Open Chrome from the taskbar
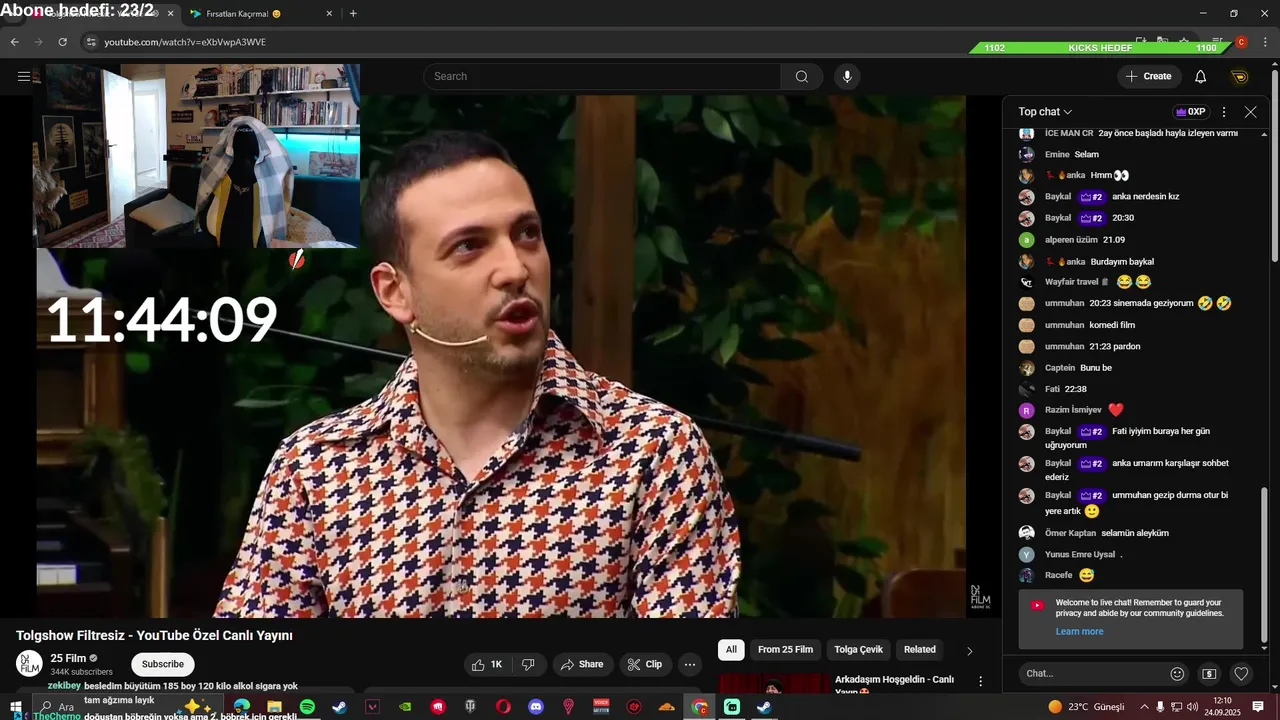This screenshot has height=720, width=1280. click(x=699, y=707)
